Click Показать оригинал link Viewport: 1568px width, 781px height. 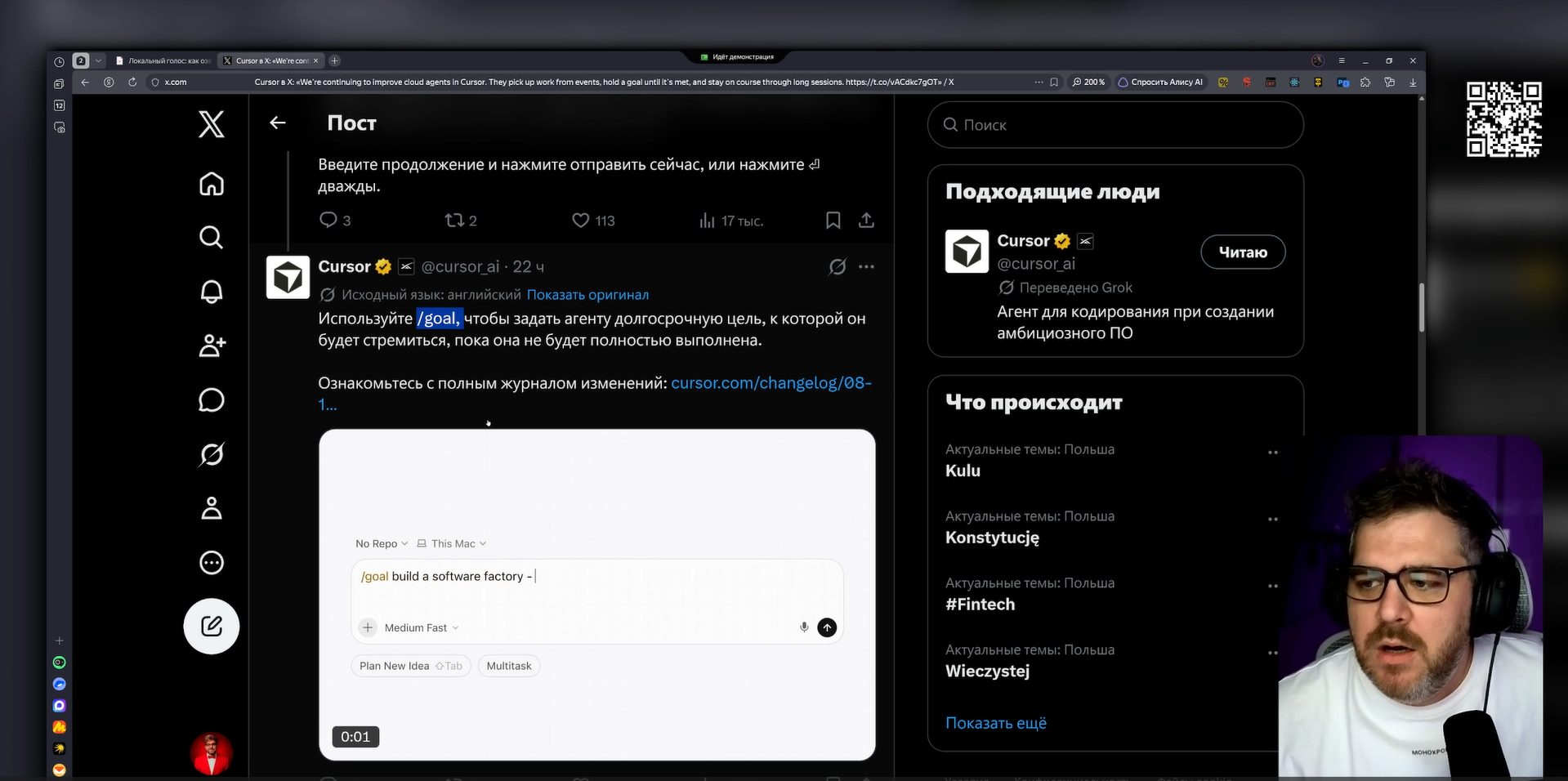point(587,295)
